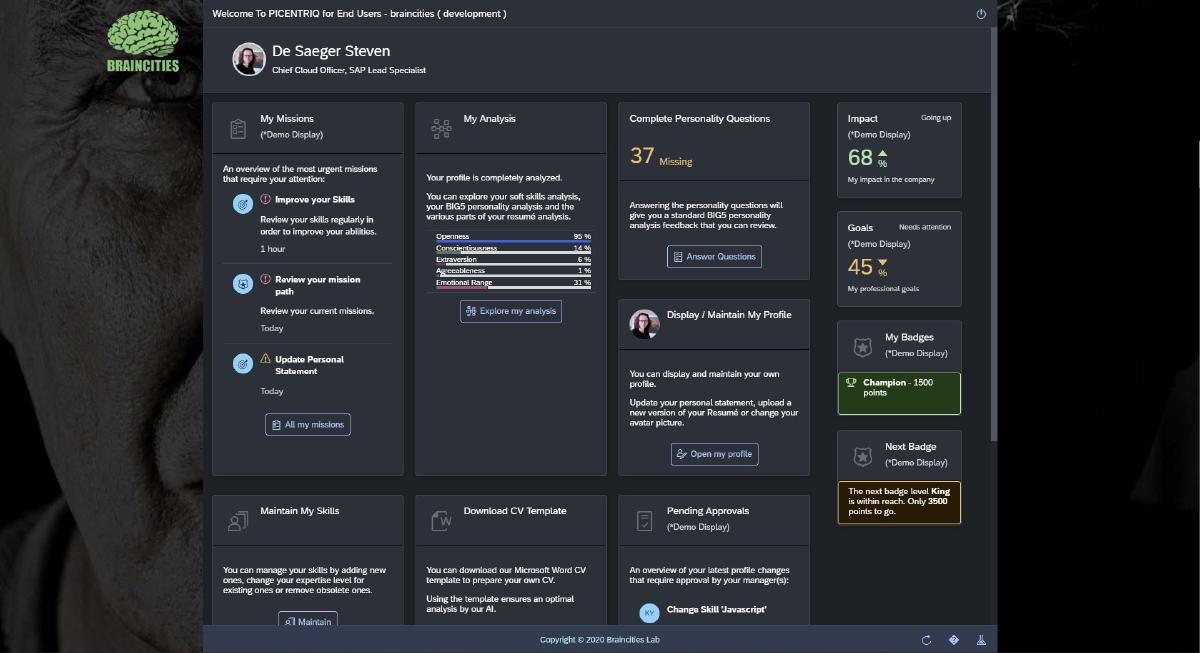Click De Saeger Steven's profile avatar
This screenshot has width=1200, height=653.
(x=249, y=59)
